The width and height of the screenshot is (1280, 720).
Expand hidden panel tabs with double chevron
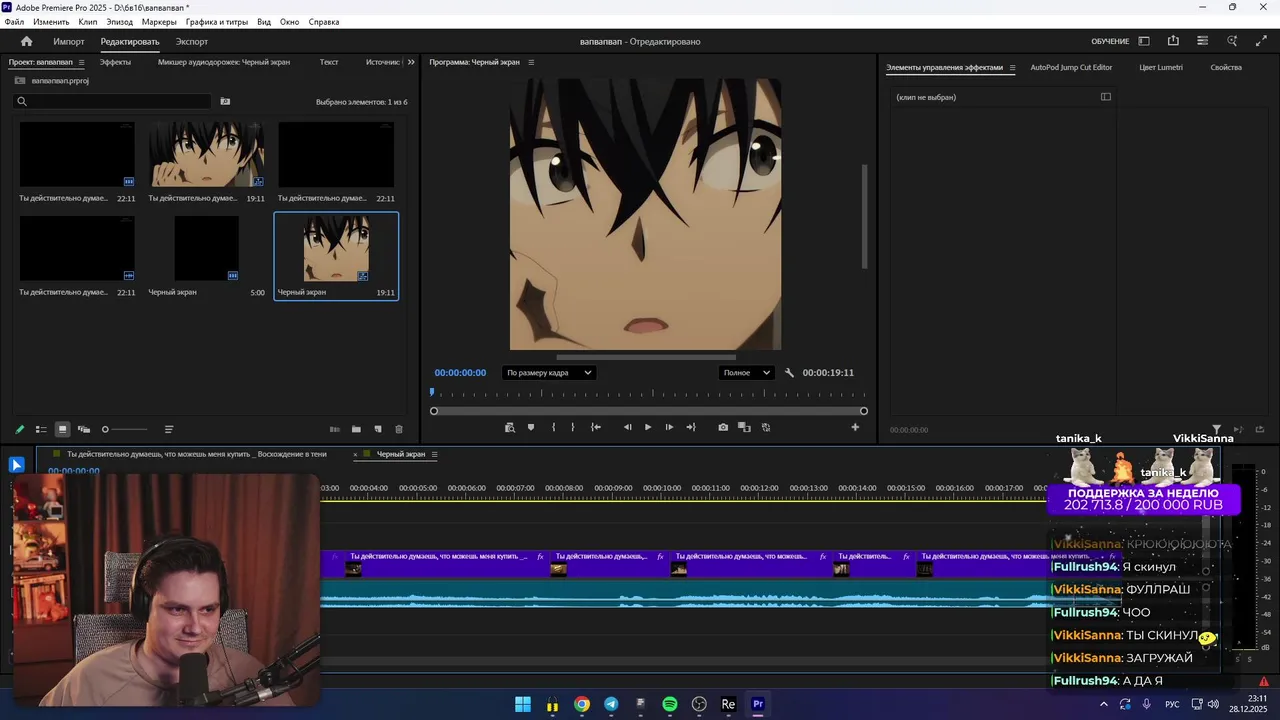[x=410, y=62]
